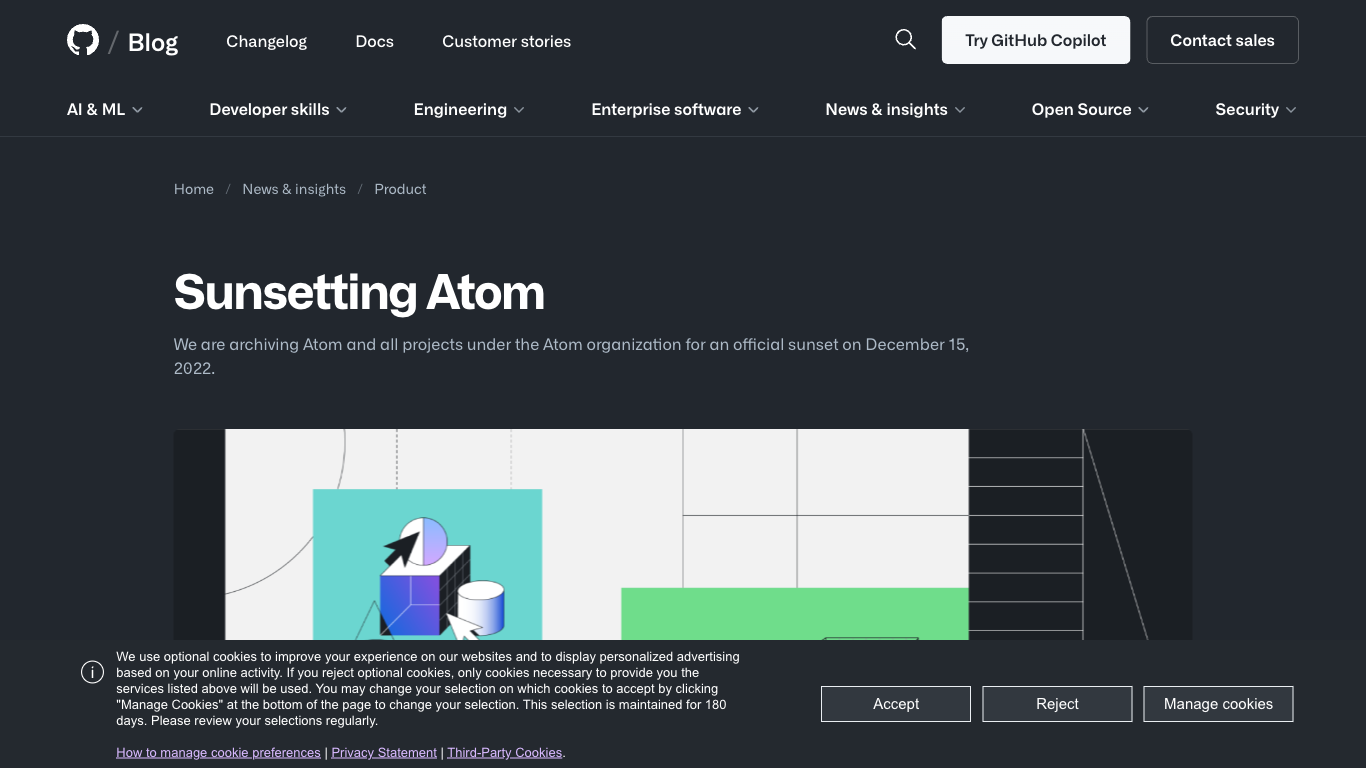Open the Docs link

[x=375, y=41]
